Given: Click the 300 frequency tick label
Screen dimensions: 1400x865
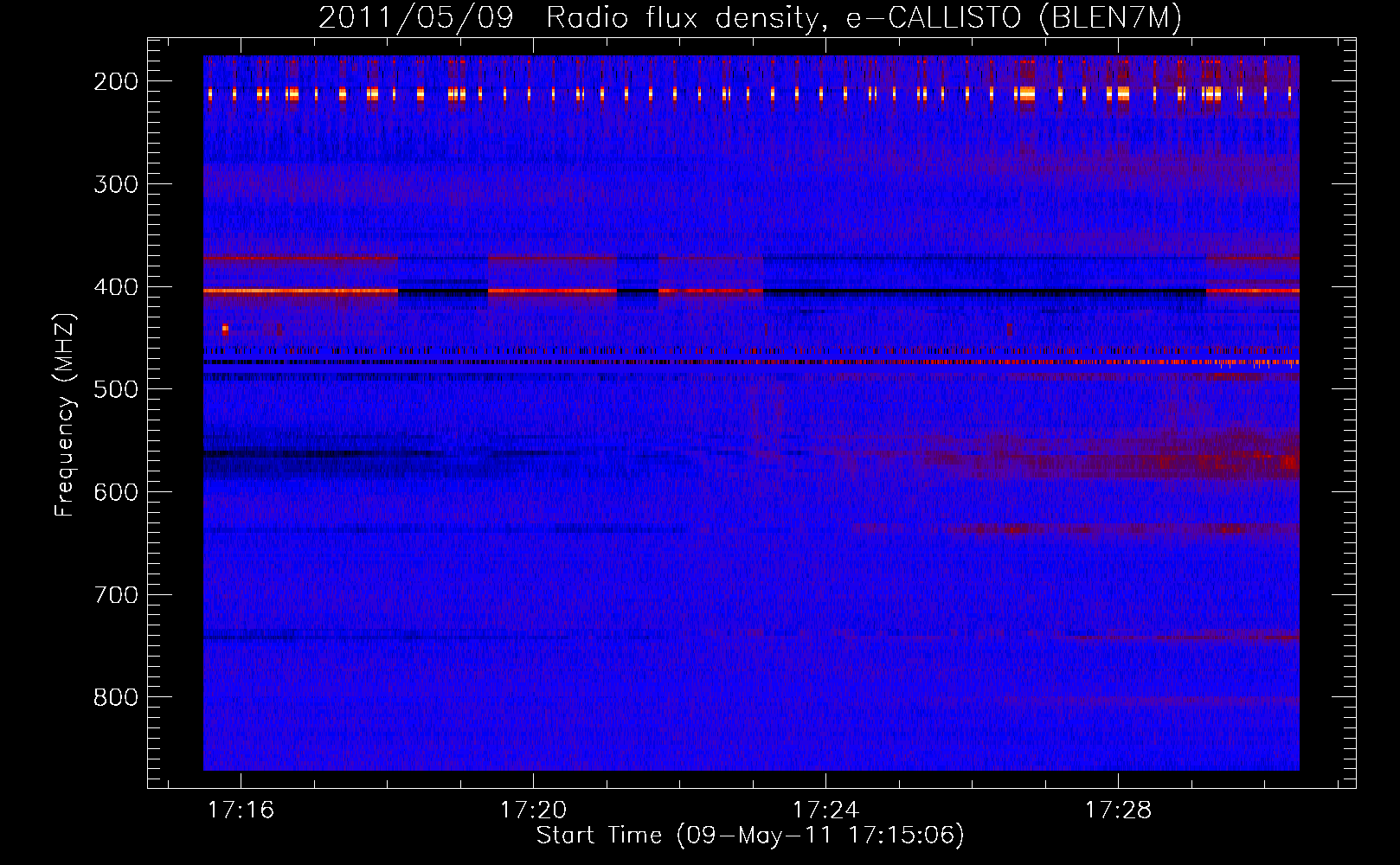Looking at the screenshot, I should [116, 184].
